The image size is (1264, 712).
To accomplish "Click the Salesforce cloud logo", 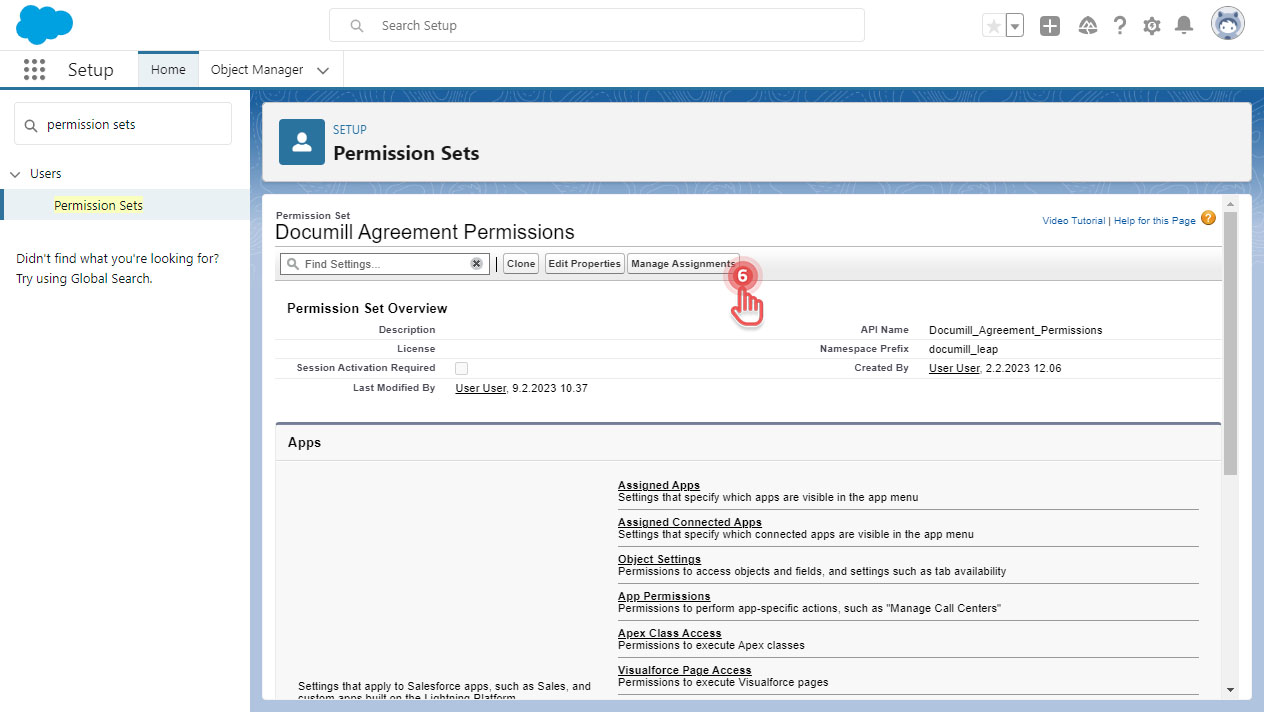I will [44, 25].
